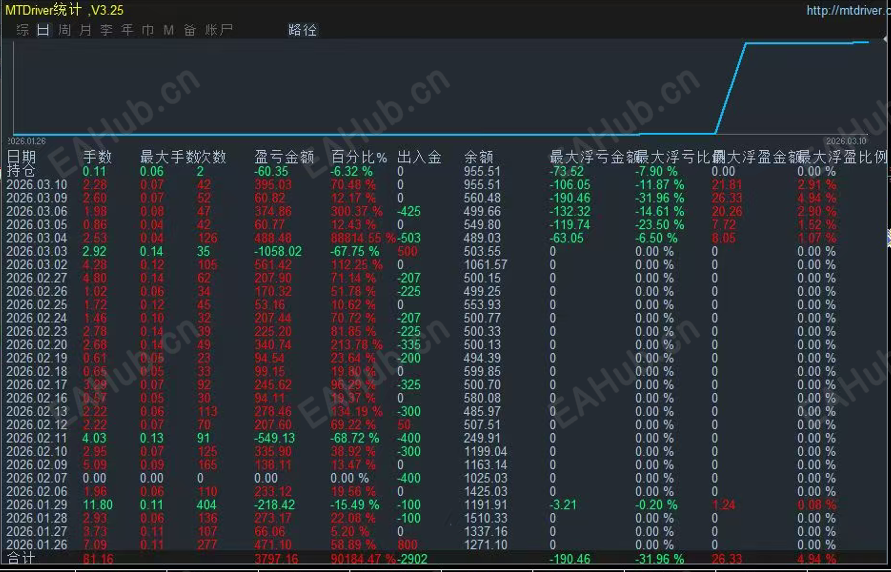Click the 1510.33 balance value
The height and width of the screenshot is (572, 891).
pyautogui.click(x=485, y=519)
